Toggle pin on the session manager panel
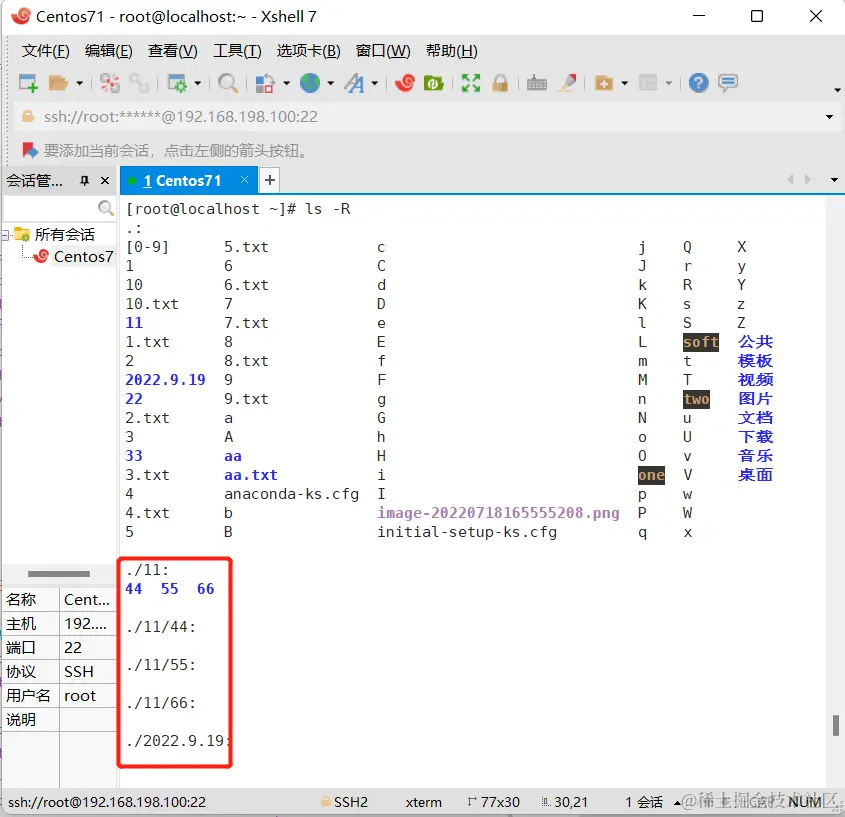 pos(85,181)
